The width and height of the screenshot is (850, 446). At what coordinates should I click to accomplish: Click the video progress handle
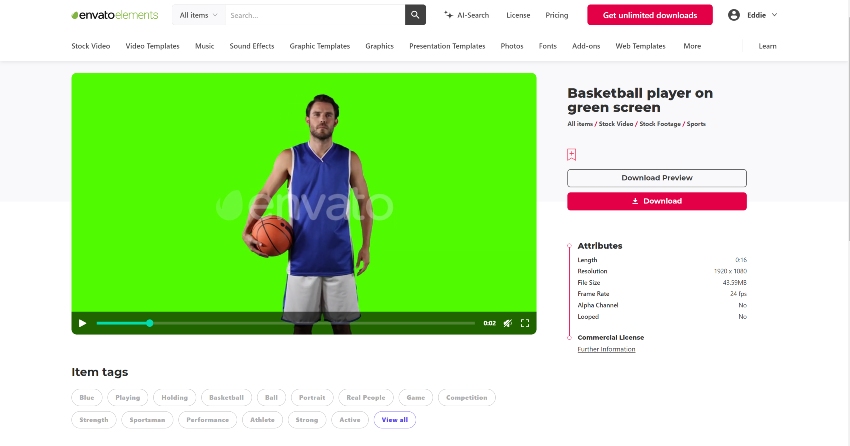[x=150, y=323]
